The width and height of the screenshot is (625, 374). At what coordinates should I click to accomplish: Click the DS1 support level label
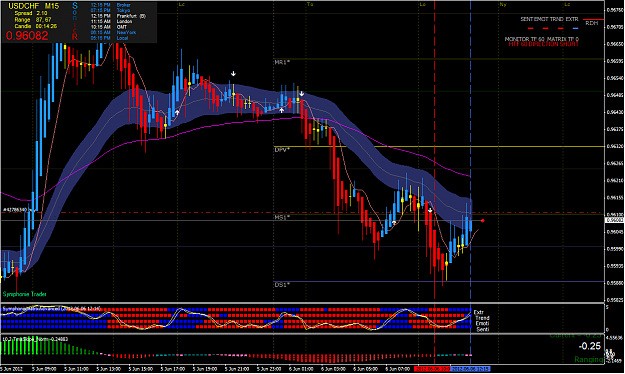282,285
